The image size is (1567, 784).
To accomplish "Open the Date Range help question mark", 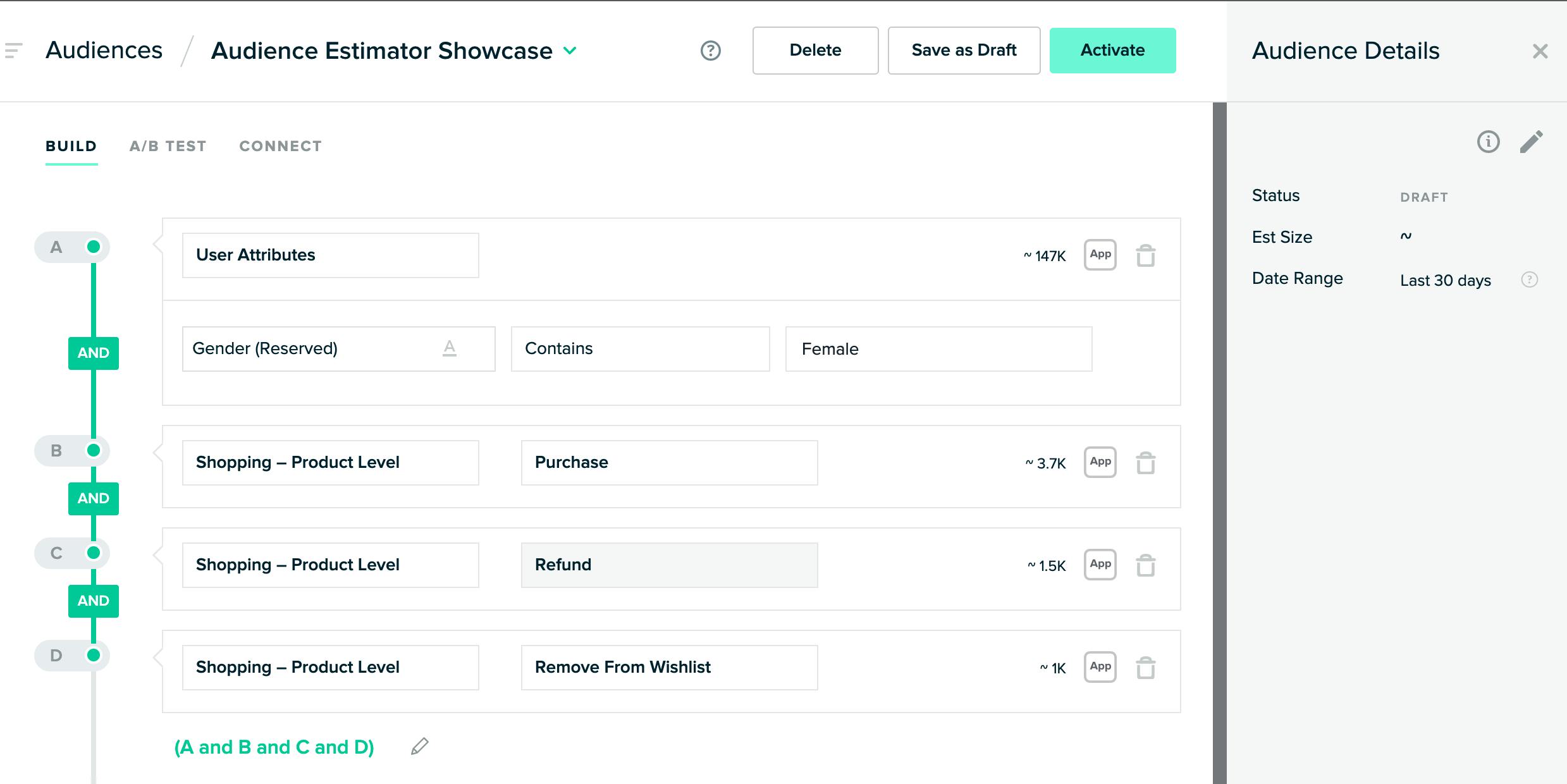I will coord(1528,279).
